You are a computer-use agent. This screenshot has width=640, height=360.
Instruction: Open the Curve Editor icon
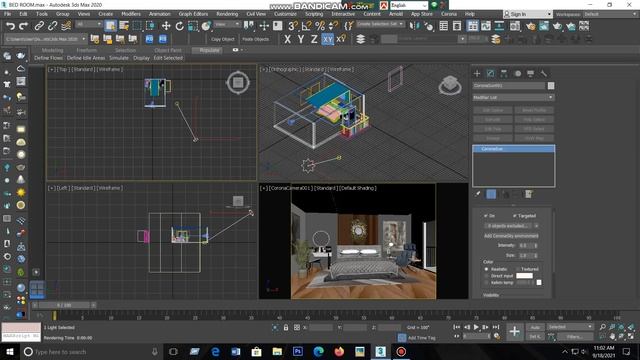pos(486,26)
